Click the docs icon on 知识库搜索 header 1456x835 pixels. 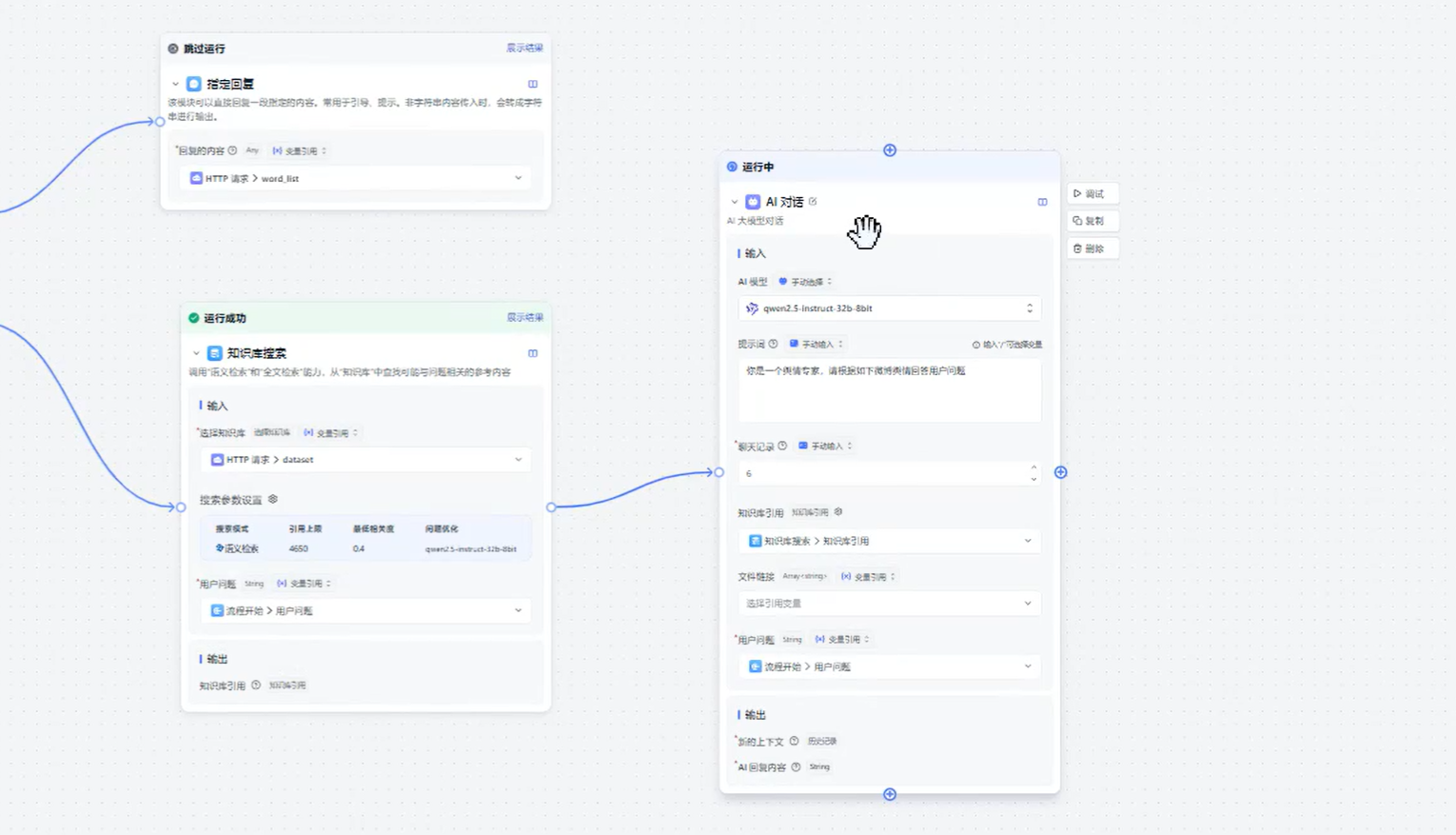click(533, 353)
